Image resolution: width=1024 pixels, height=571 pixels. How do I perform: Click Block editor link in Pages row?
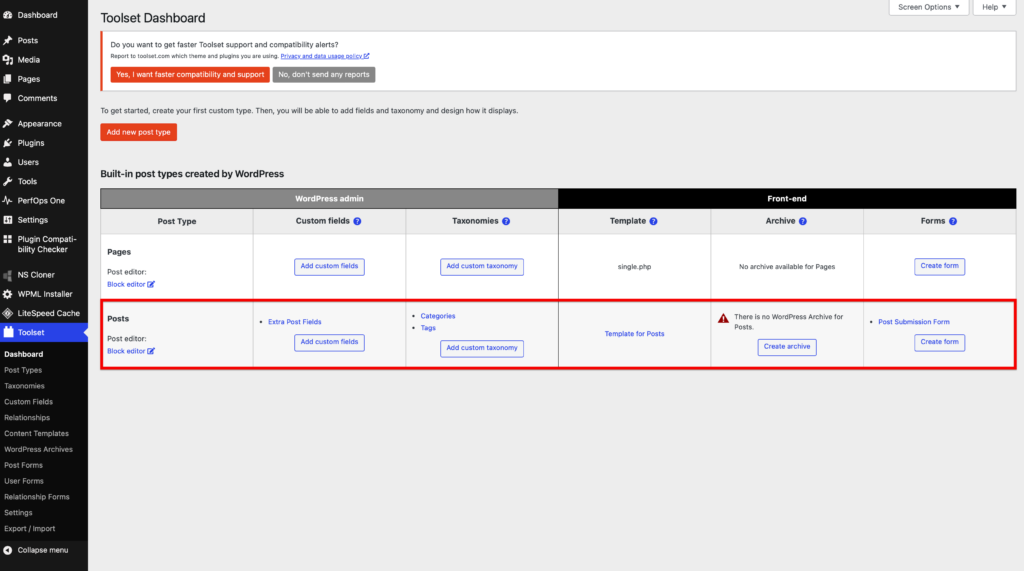click(x=126, y=284)
